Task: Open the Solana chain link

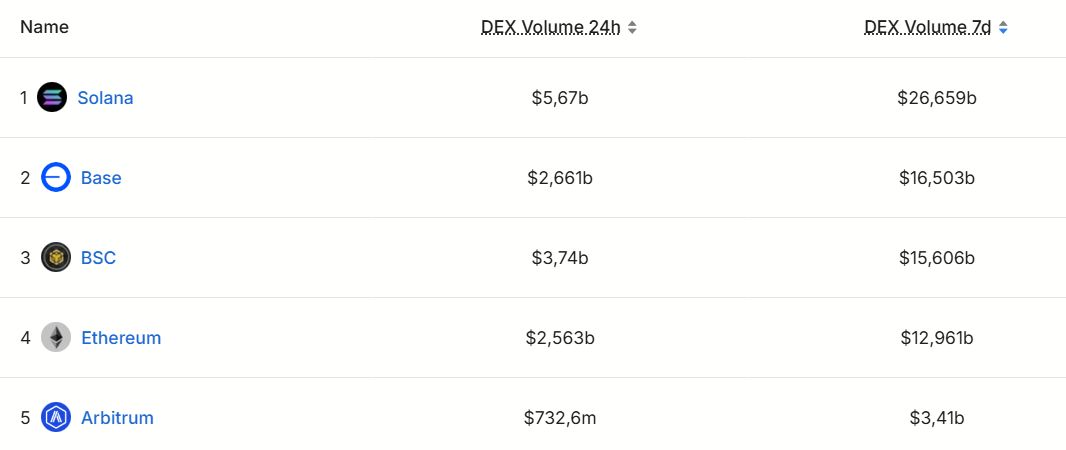Action: (x=105, y=98)
